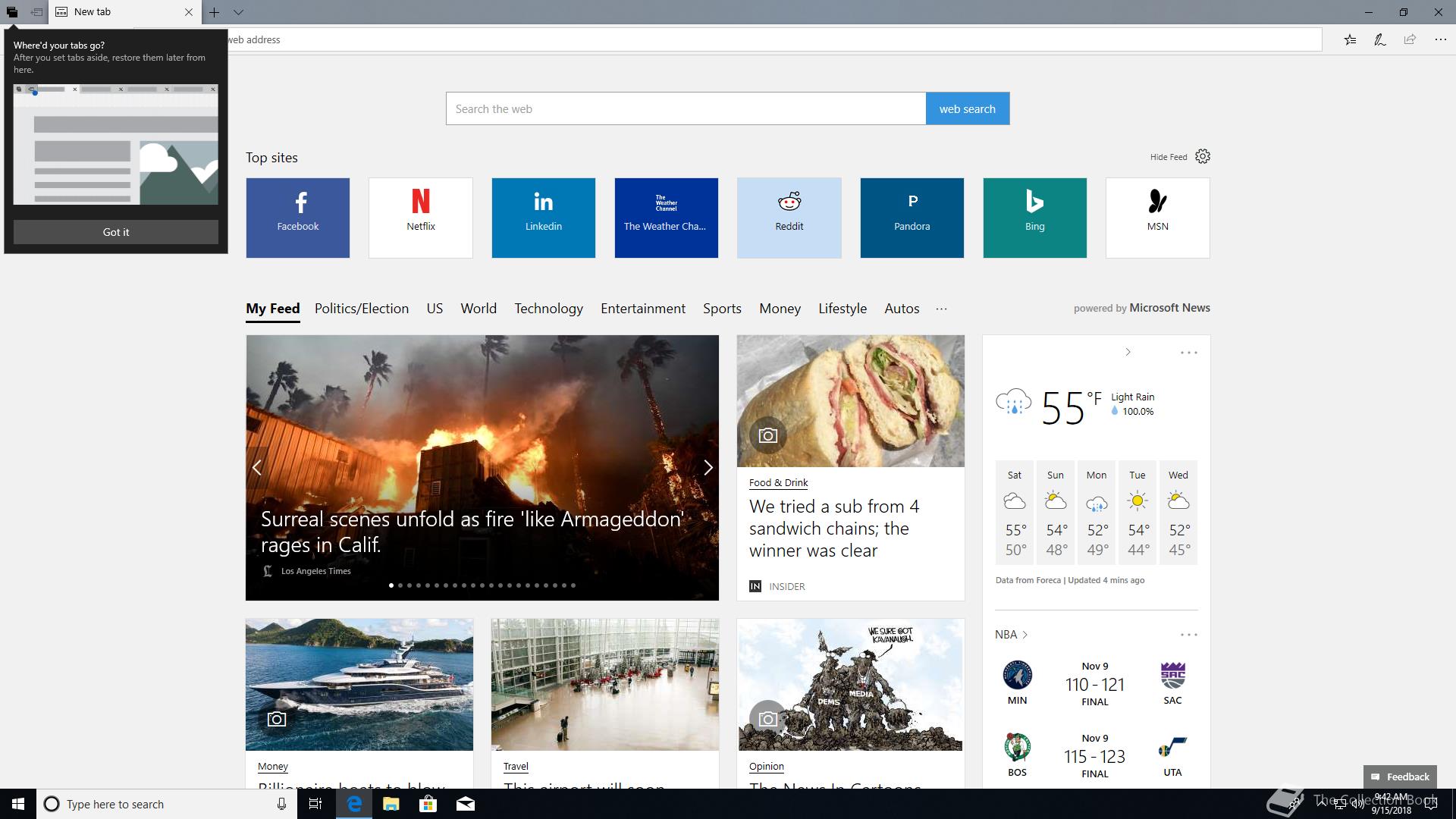This screenshot has height=819, width=1456.
Task: Open the MSN top site tile
Action: pos(1158,218)
